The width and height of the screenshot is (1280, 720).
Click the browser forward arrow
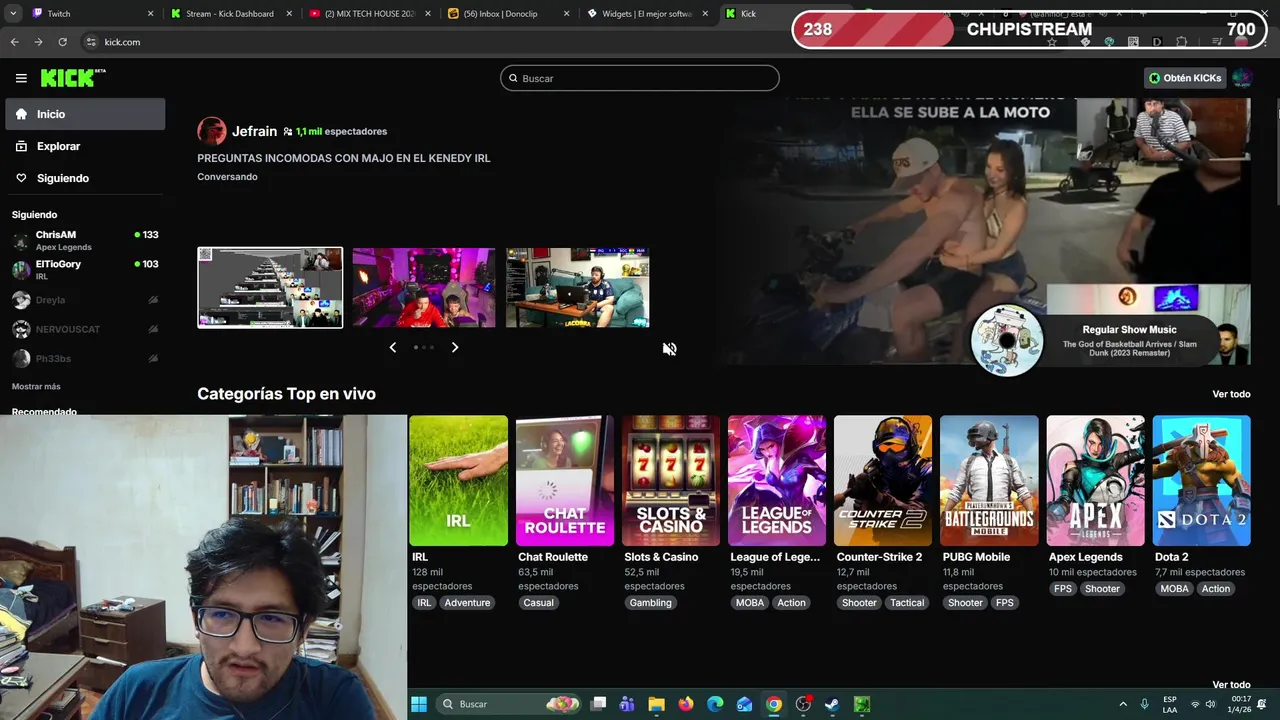point(38,42)
